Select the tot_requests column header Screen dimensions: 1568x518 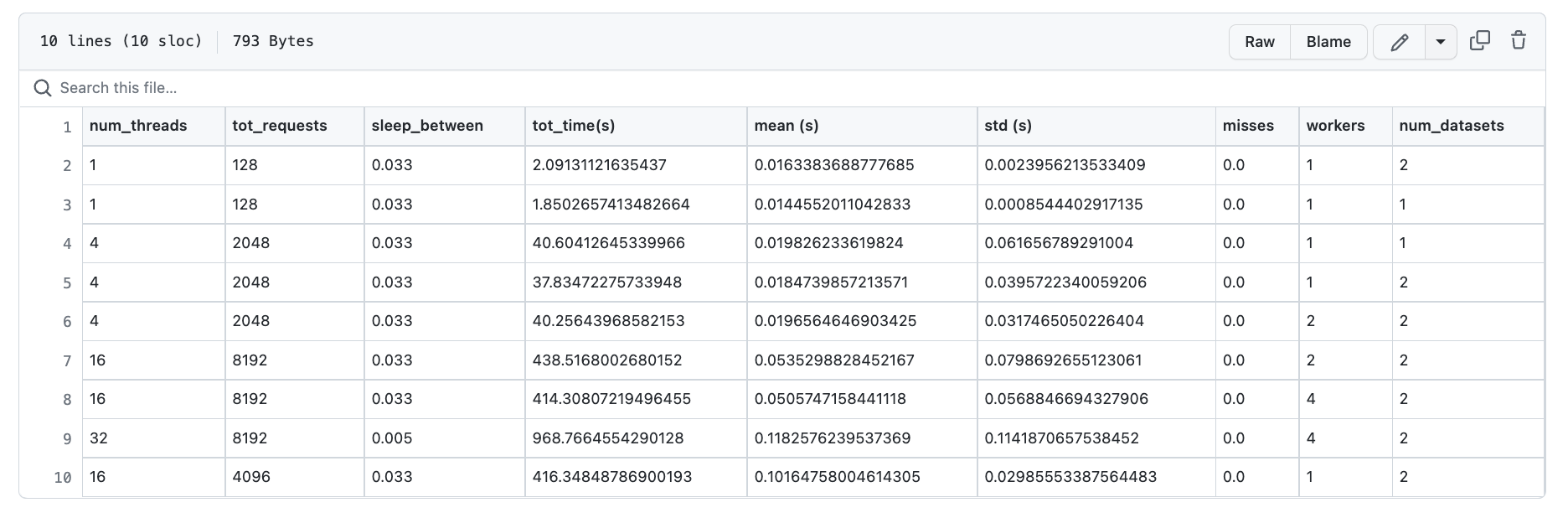click(x=280, y=126)
